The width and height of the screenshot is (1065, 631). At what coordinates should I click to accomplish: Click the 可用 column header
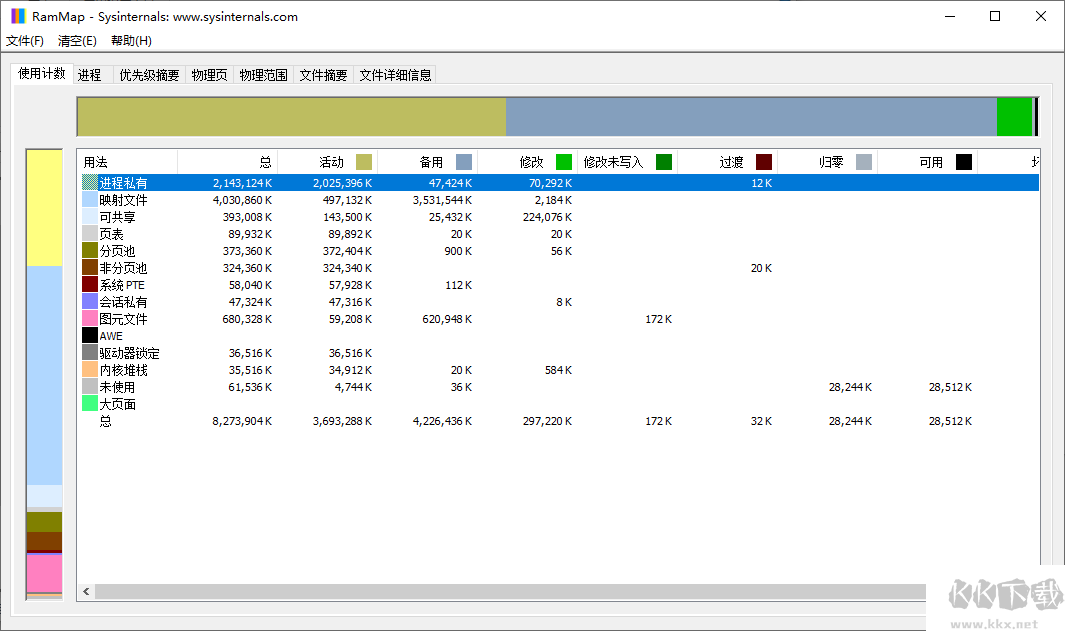930,161
